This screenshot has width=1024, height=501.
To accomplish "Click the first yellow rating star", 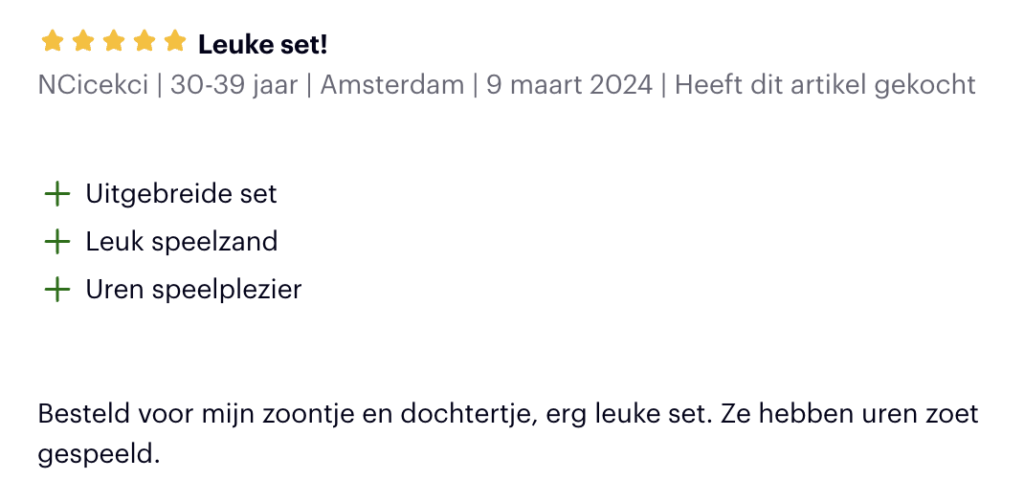I will [x=52, y=41].
